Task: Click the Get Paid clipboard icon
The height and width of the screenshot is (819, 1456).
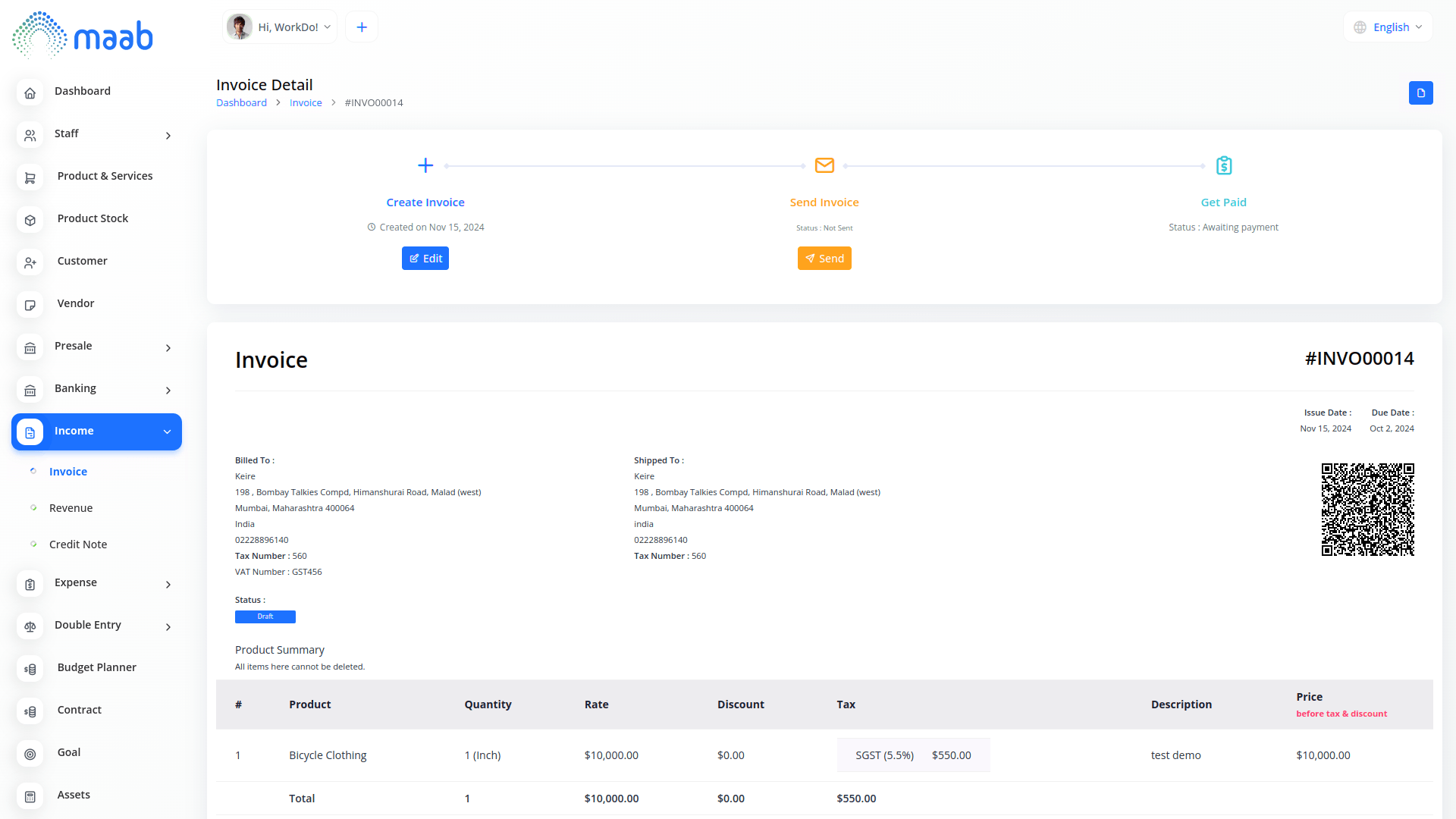Action: (x=1223, y=165)
